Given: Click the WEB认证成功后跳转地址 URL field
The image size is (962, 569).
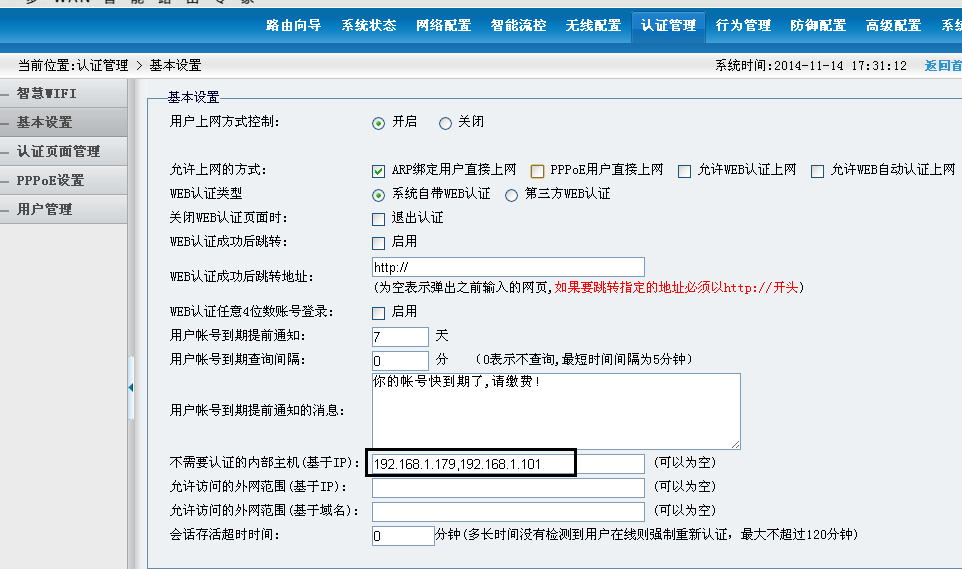Looking at the screenshot, I should point(507,267).
